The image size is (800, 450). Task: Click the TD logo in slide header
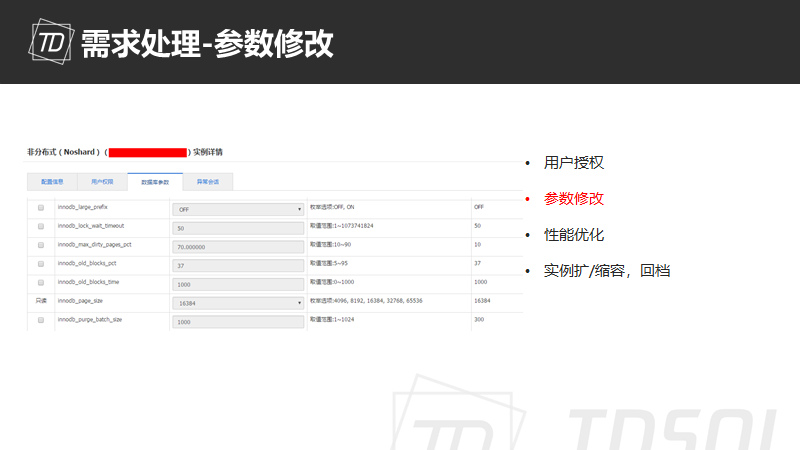pyautogui.click(x=51, y=41)
